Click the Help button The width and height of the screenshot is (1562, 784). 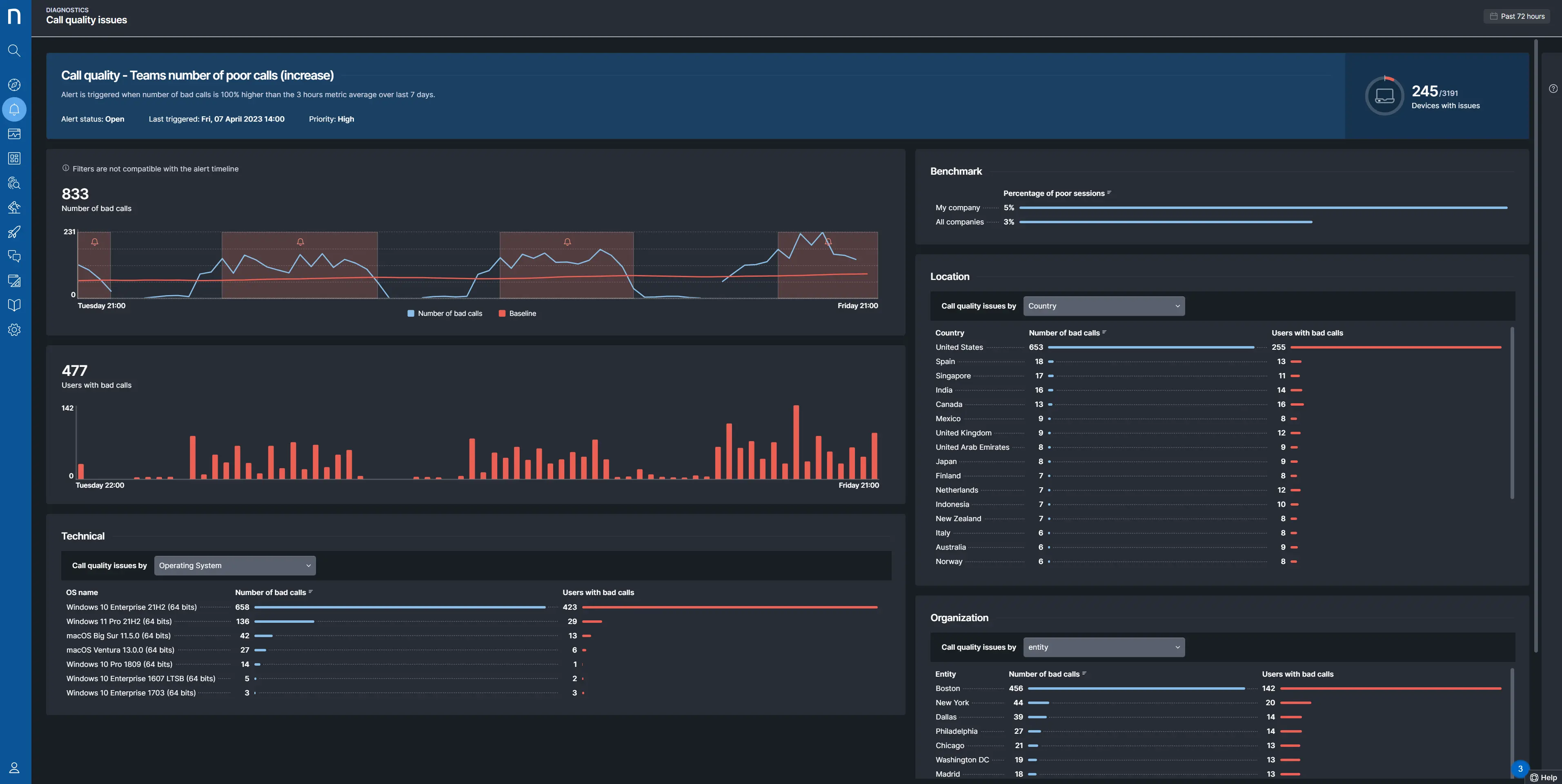pyautogui.click(x=1543, y=777)
